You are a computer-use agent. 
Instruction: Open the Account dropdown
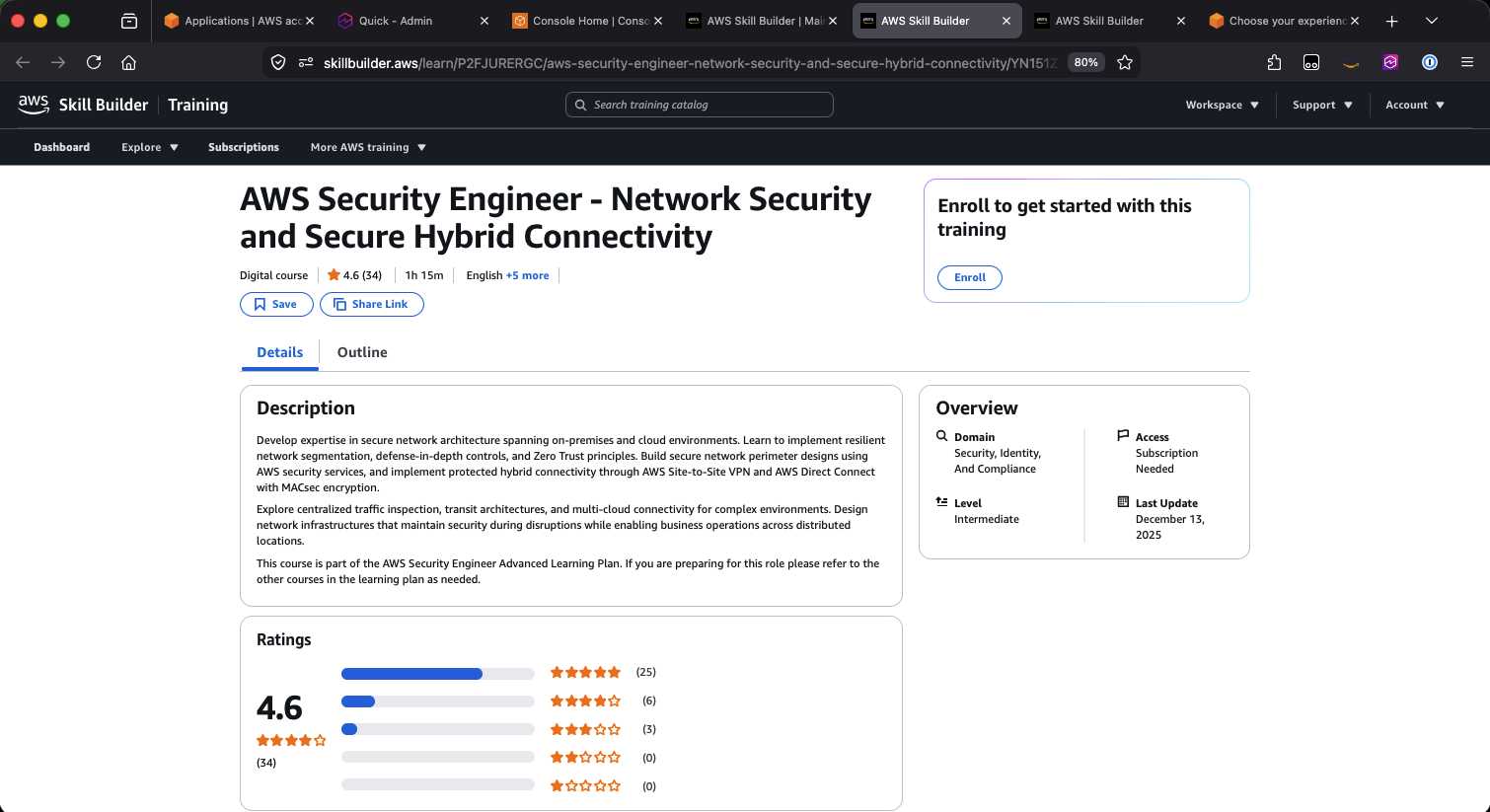tap(1415, 105)
